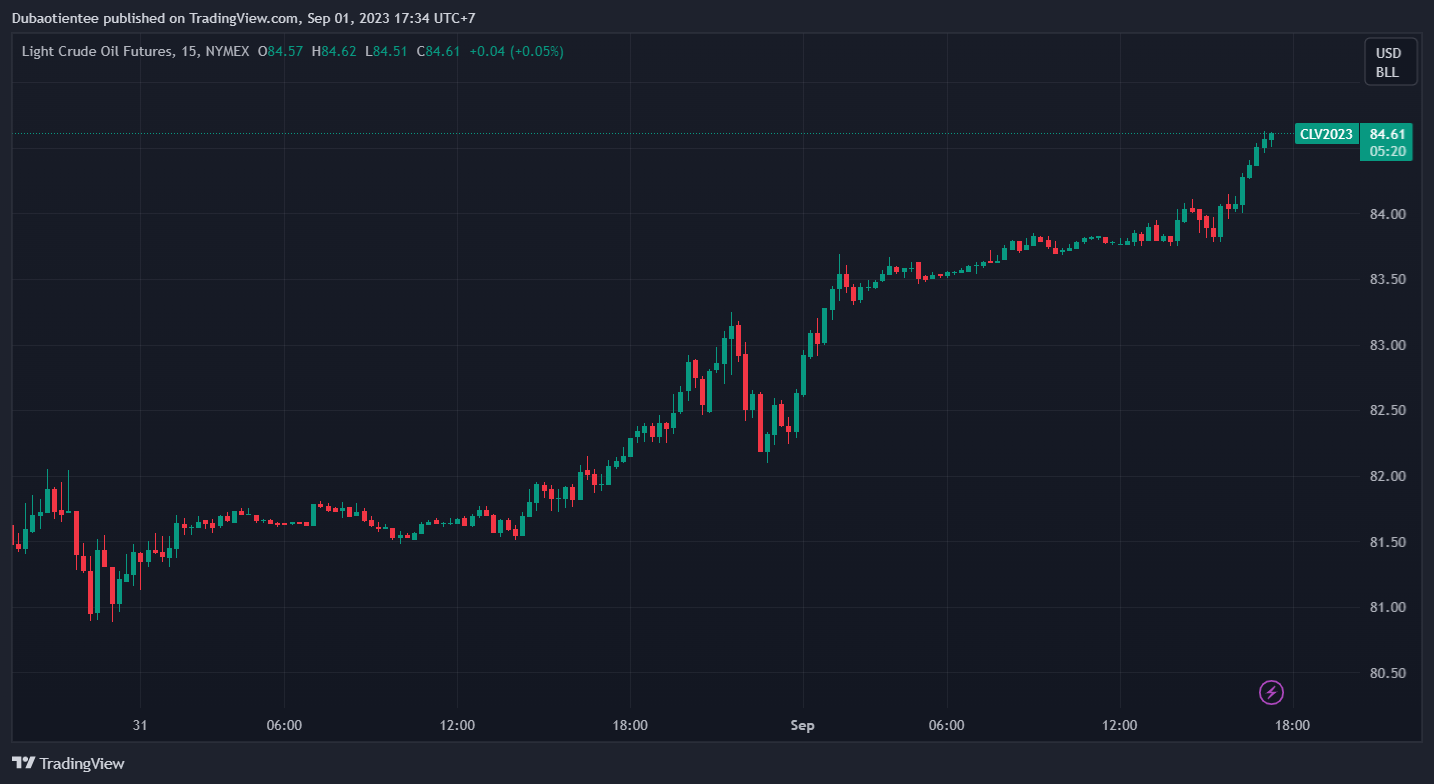Open the USD BLL currency unit selector
Image resolution: width=1434 pixels, height=784 pixels.
tap(1388, 62)
